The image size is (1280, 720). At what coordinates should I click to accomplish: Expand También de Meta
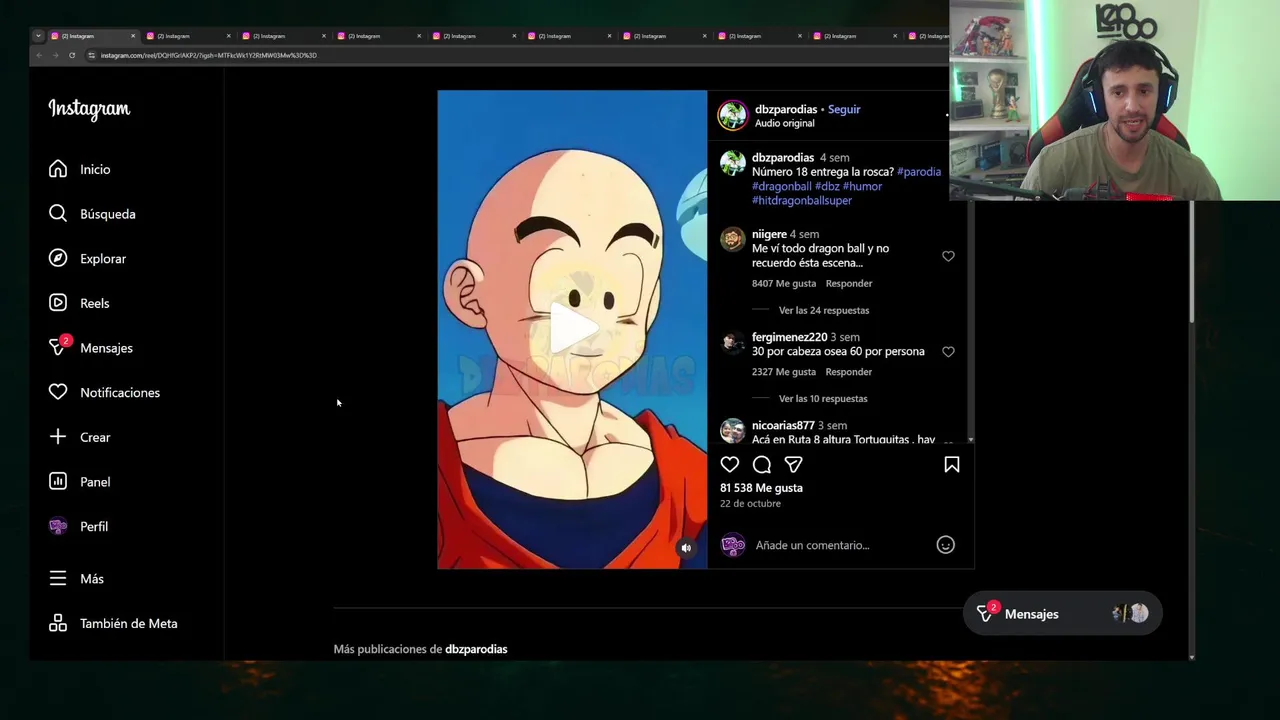[113, 623]
